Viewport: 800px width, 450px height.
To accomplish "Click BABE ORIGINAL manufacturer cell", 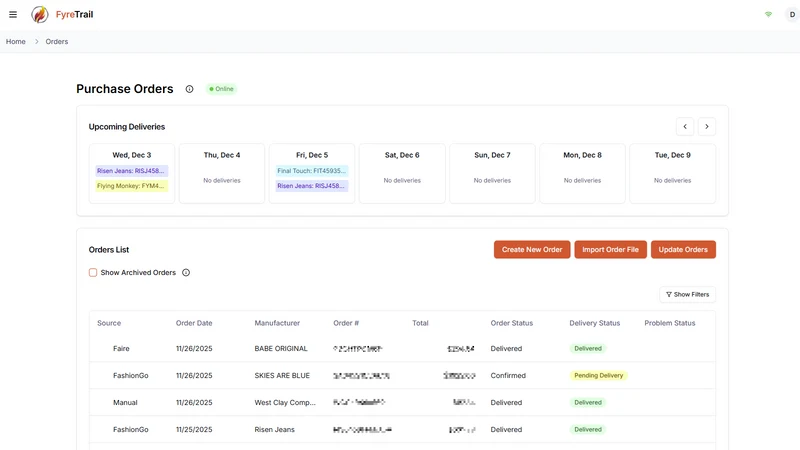I will pos(281,348).
